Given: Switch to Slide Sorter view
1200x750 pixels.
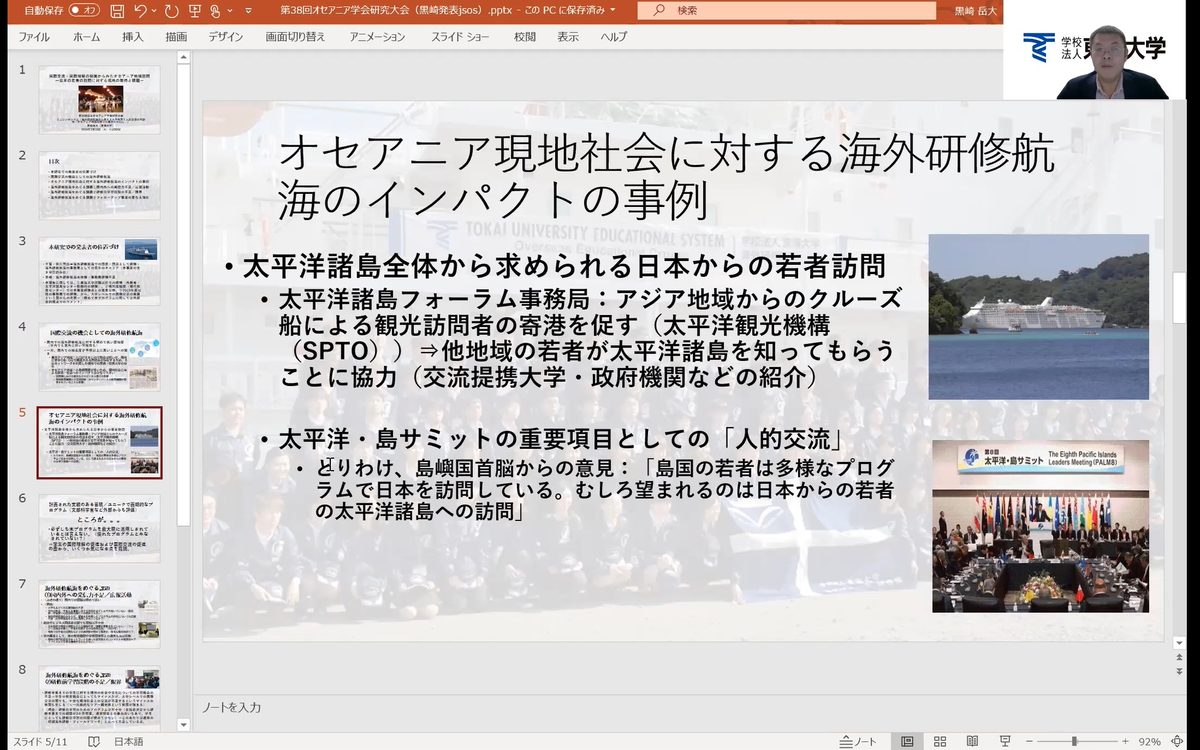Looking at the screenshot, I should coord(940,741).
